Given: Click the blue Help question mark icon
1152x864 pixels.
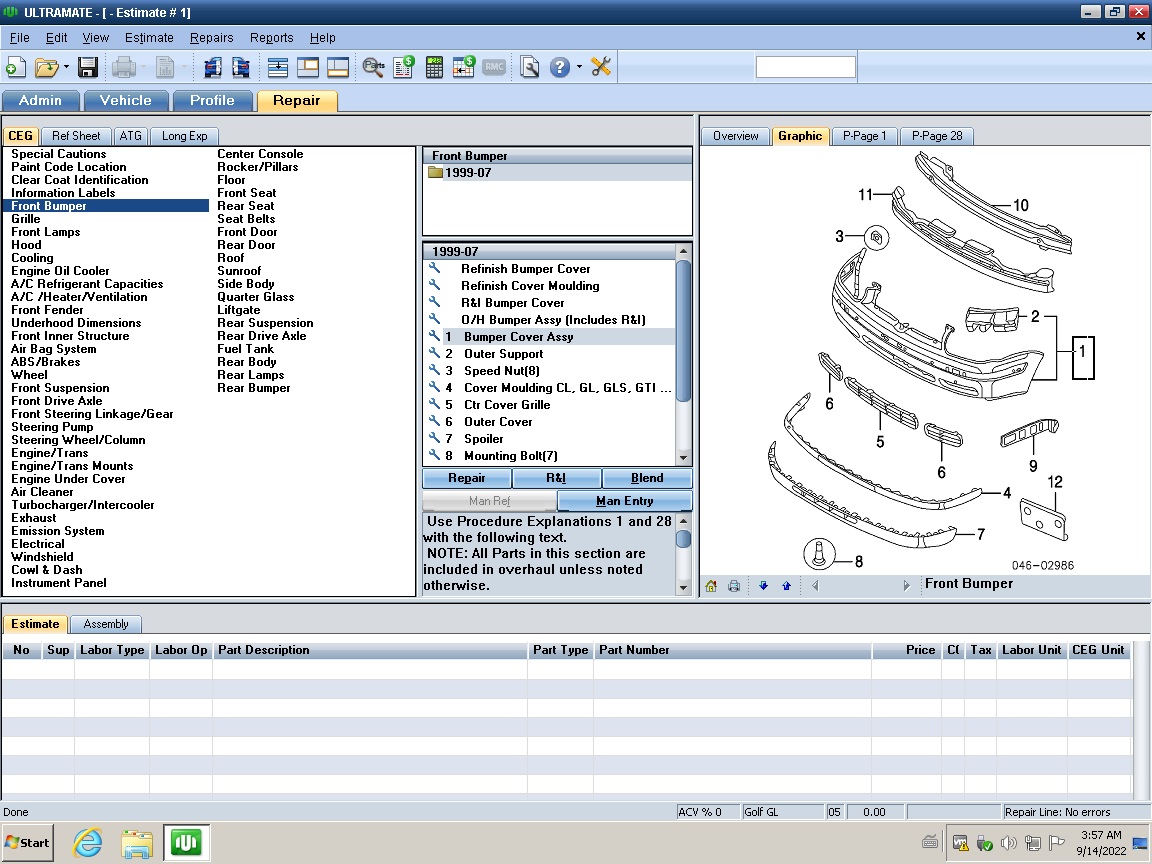Looking at the screenshot, I should pyautogui.click(x=560, y=68).
